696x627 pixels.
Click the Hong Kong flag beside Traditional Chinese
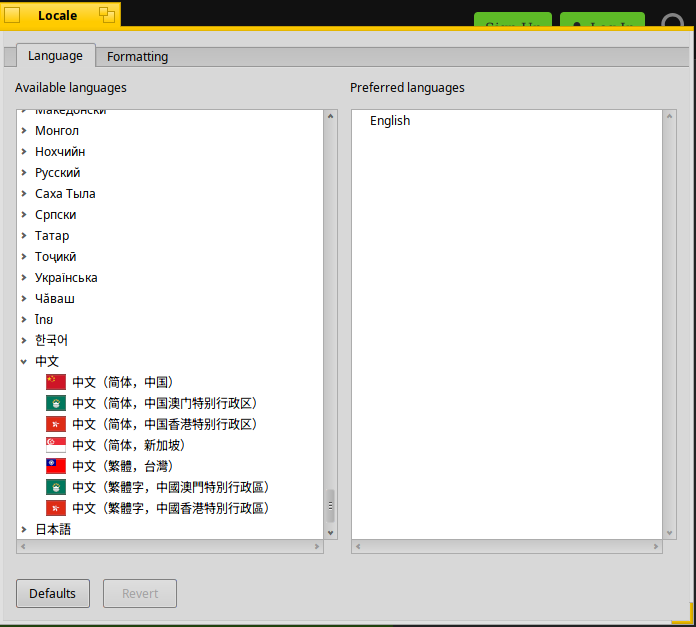[x=56, y=508]
